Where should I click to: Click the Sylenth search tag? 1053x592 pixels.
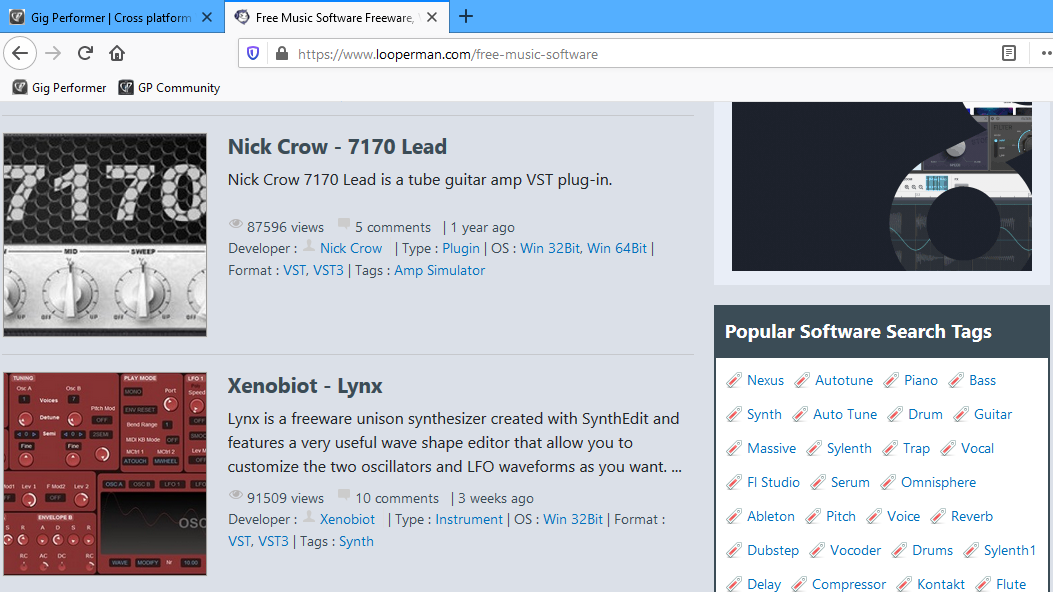click(x=850, y=448)
